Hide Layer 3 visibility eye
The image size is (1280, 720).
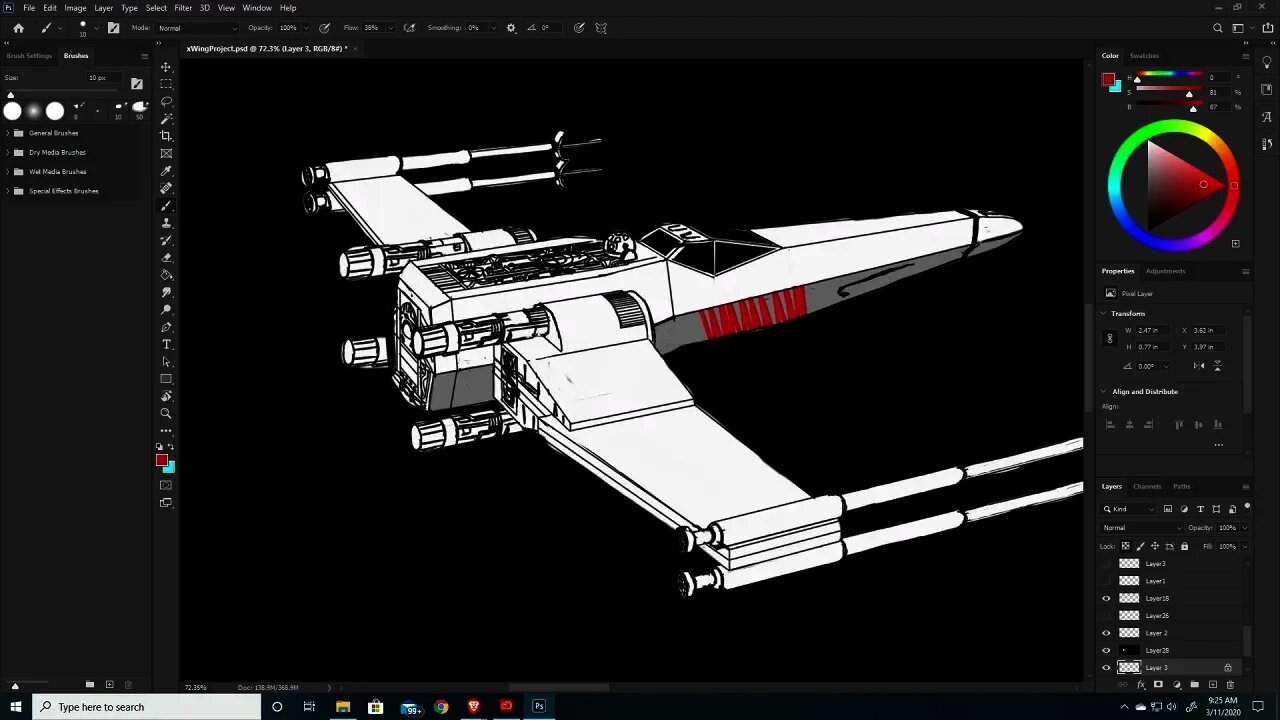click(1106, 667)
